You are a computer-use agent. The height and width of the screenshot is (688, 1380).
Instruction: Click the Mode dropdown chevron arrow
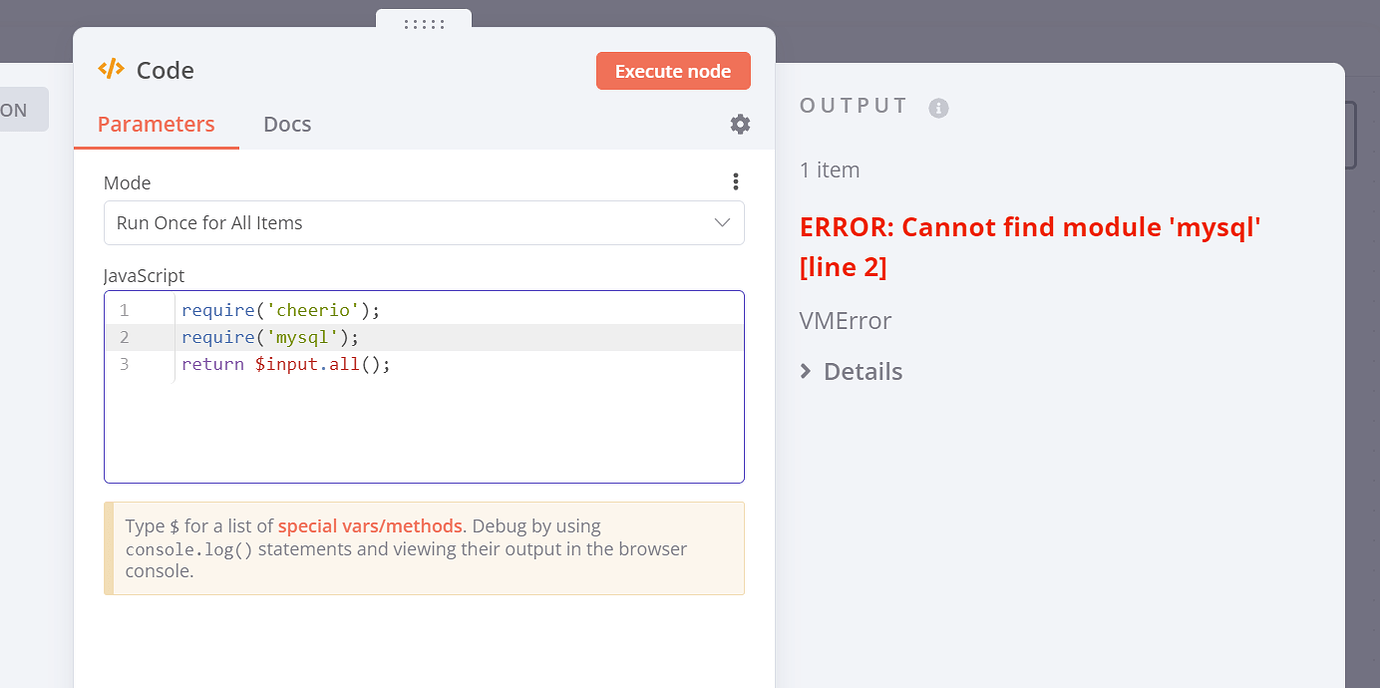coord(722,223)
